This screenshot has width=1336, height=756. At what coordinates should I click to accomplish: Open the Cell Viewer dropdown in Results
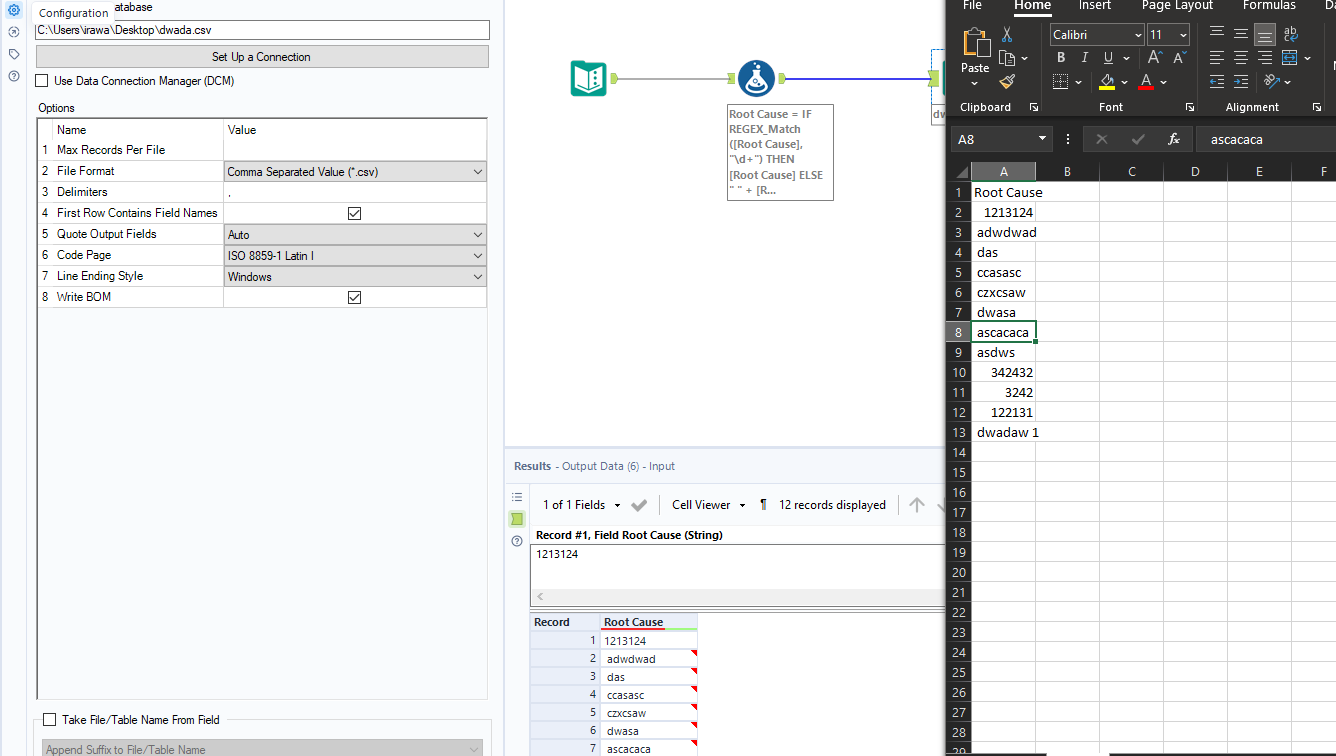[x=708, y=505]
